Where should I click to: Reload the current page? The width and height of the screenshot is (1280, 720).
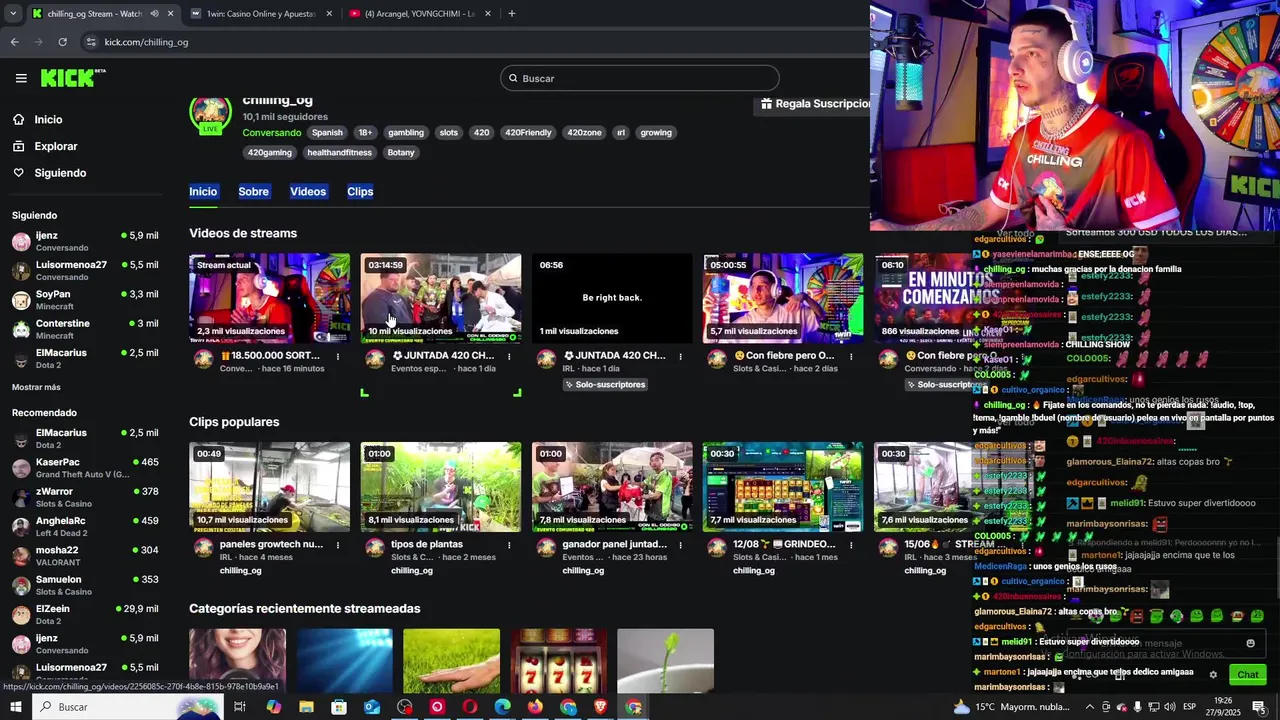pos(62,42)
